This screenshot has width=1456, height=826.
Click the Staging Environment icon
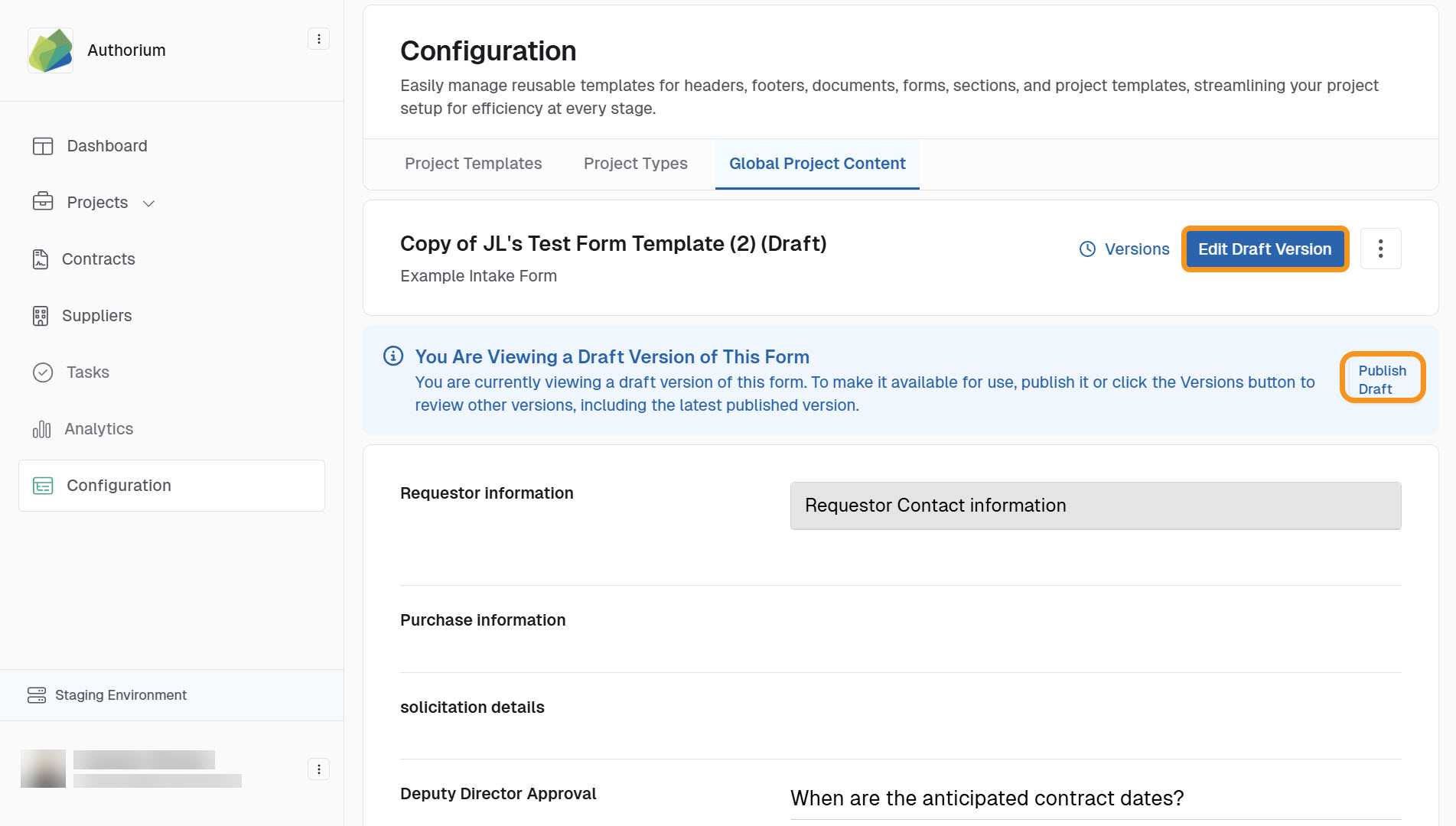[38, 695]
